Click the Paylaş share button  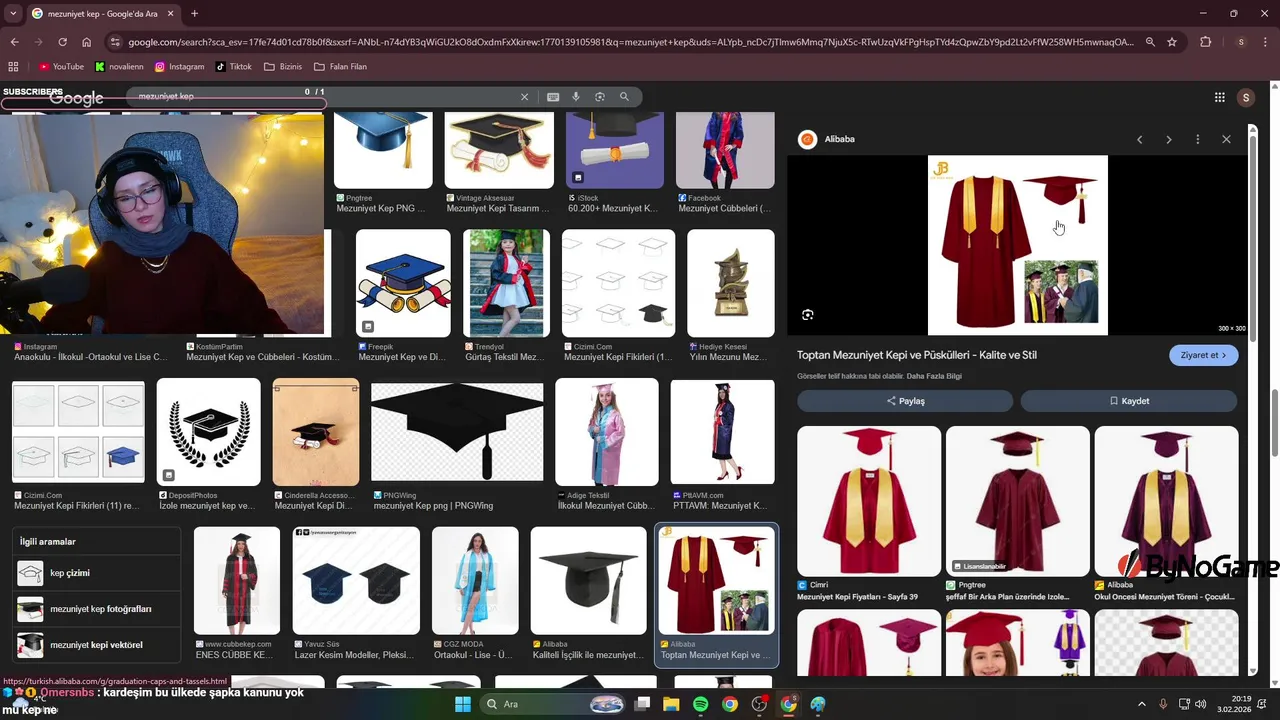pyautogui.click(x=905, y=401)
